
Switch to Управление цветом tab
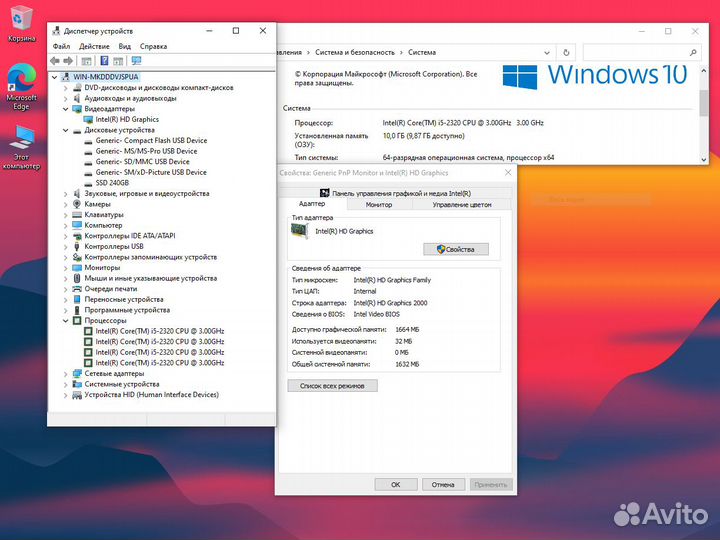462,205
